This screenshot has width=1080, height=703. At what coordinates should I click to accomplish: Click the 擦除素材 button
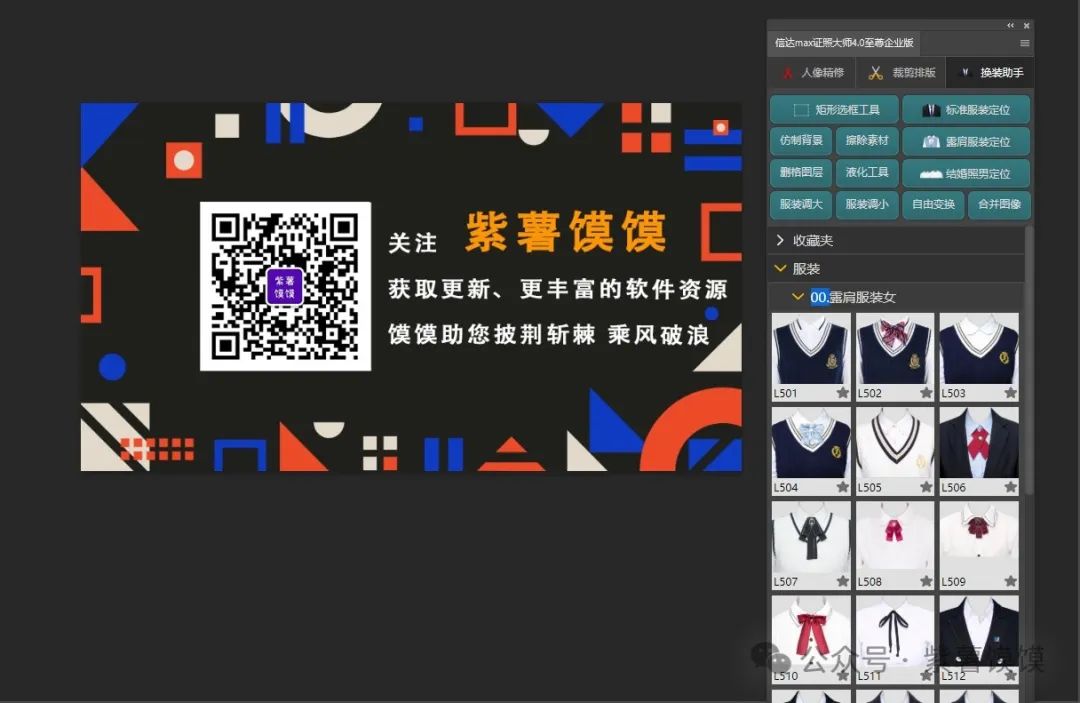867,140
